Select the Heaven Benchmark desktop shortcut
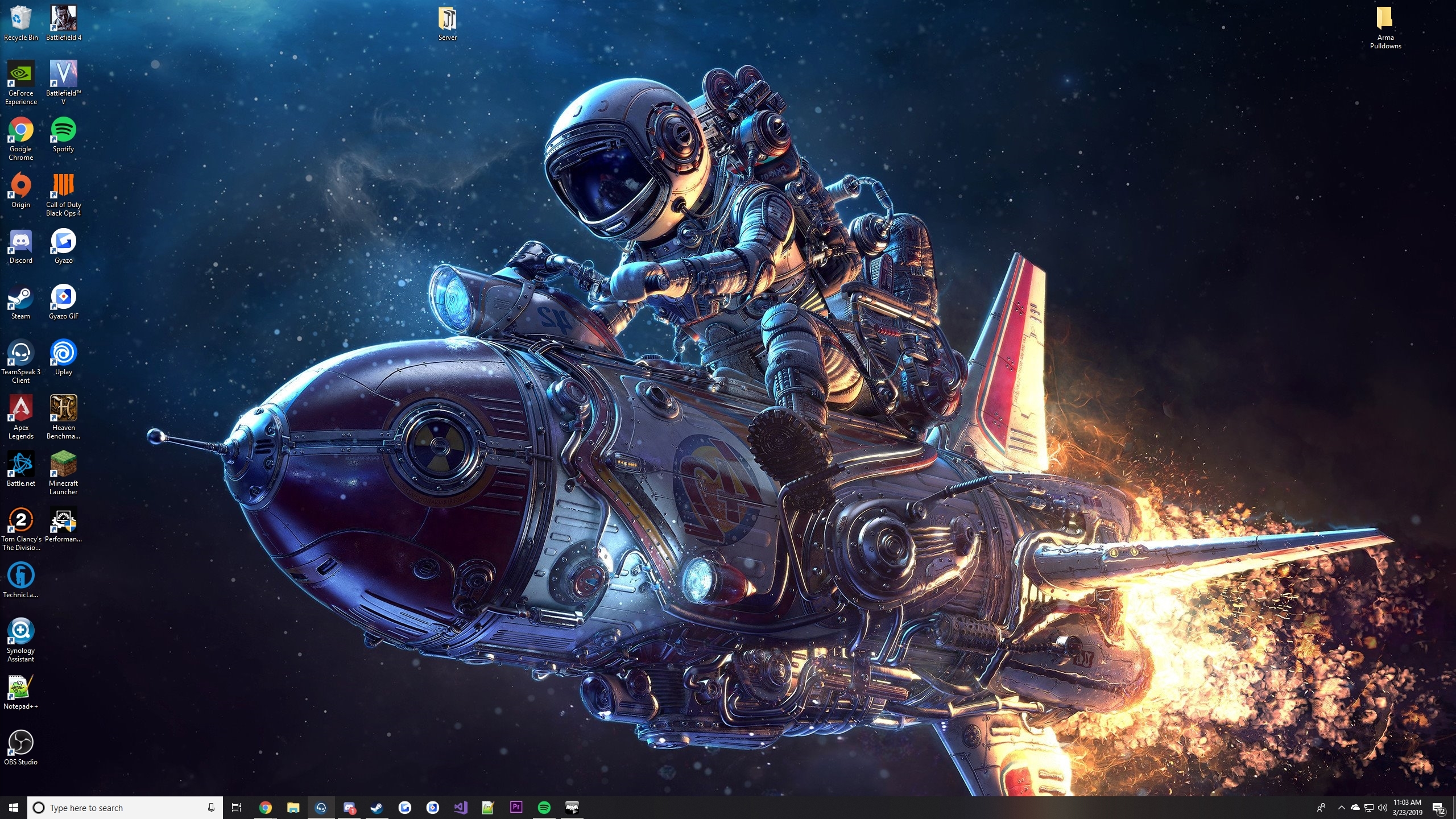Screen dimensions: 1456x819 [63, 417]
